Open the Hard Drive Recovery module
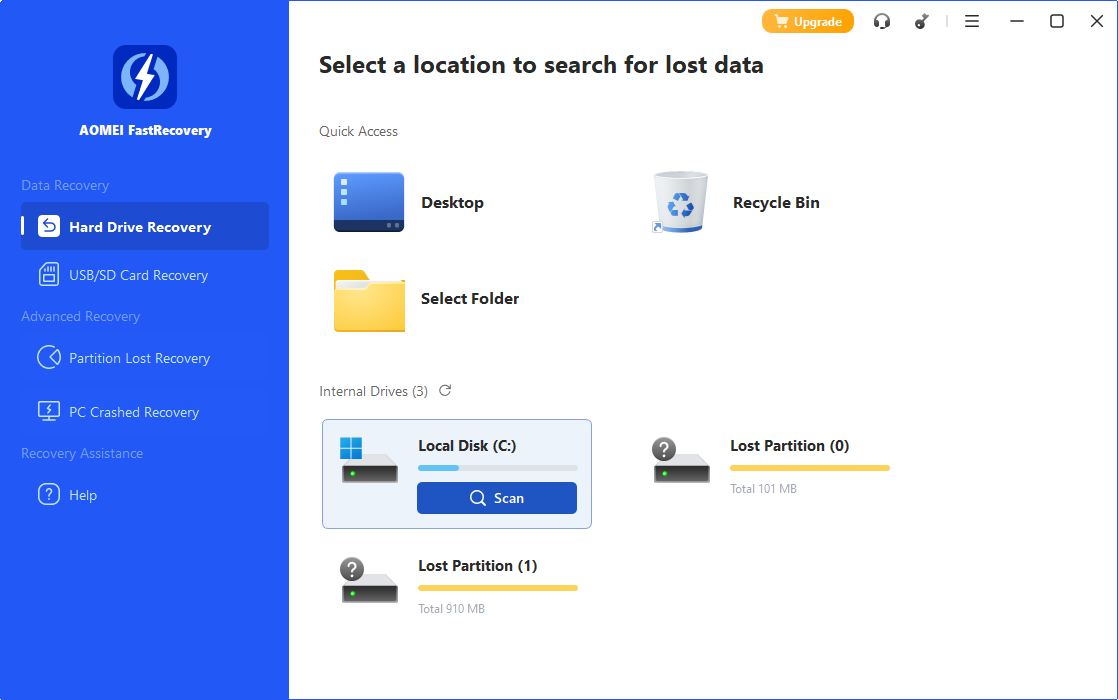This screenshot has width=1118, height=700. click(145, 226)
